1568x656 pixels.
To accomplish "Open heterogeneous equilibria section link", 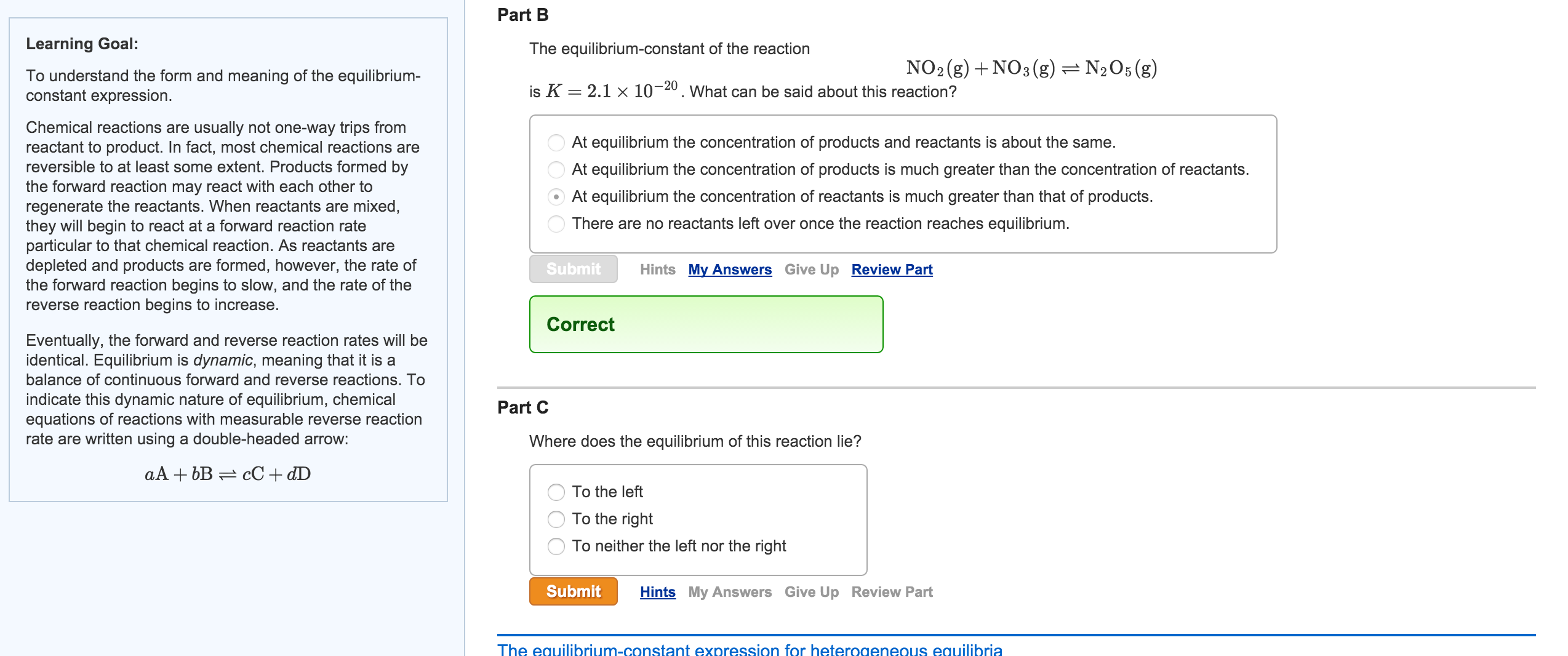I will click(x=750, y=649).
